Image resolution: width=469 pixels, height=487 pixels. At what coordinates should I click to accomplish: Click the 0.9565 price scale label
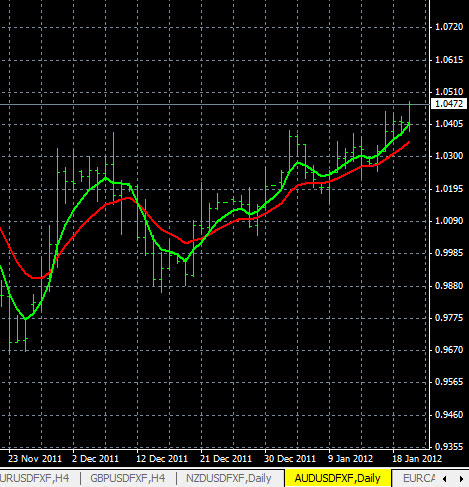click(449, 382)
